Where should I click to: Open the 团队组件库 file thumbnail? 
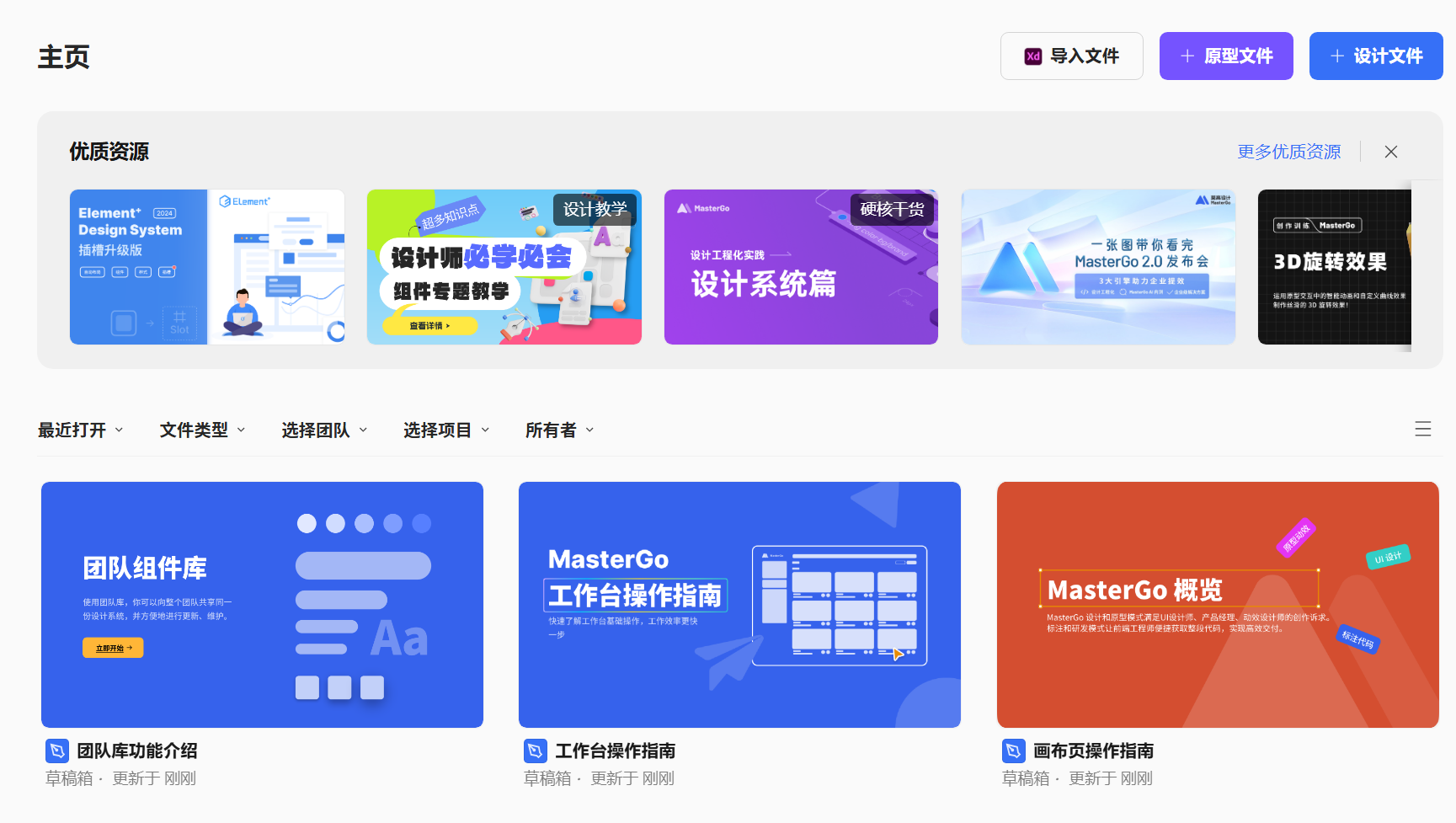262,605
